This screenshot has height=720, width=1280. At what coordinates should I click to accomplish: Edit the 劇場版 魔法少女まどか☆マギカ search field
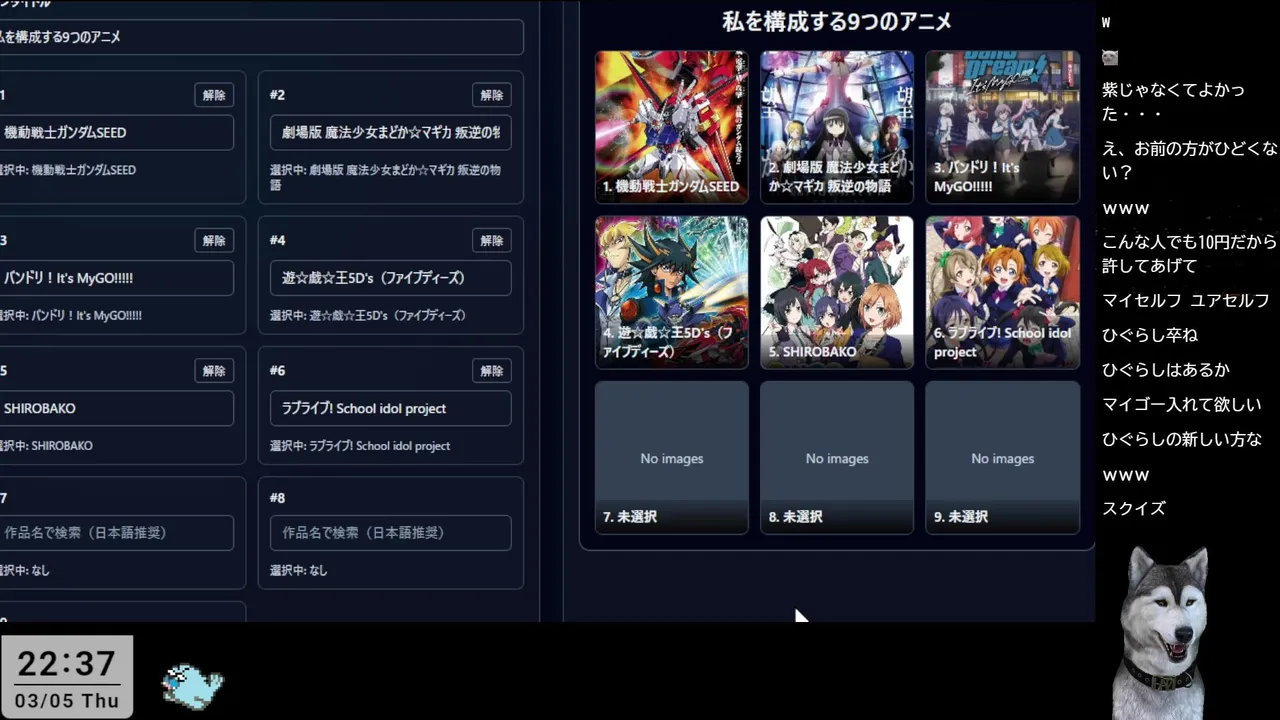pos(390,132)
